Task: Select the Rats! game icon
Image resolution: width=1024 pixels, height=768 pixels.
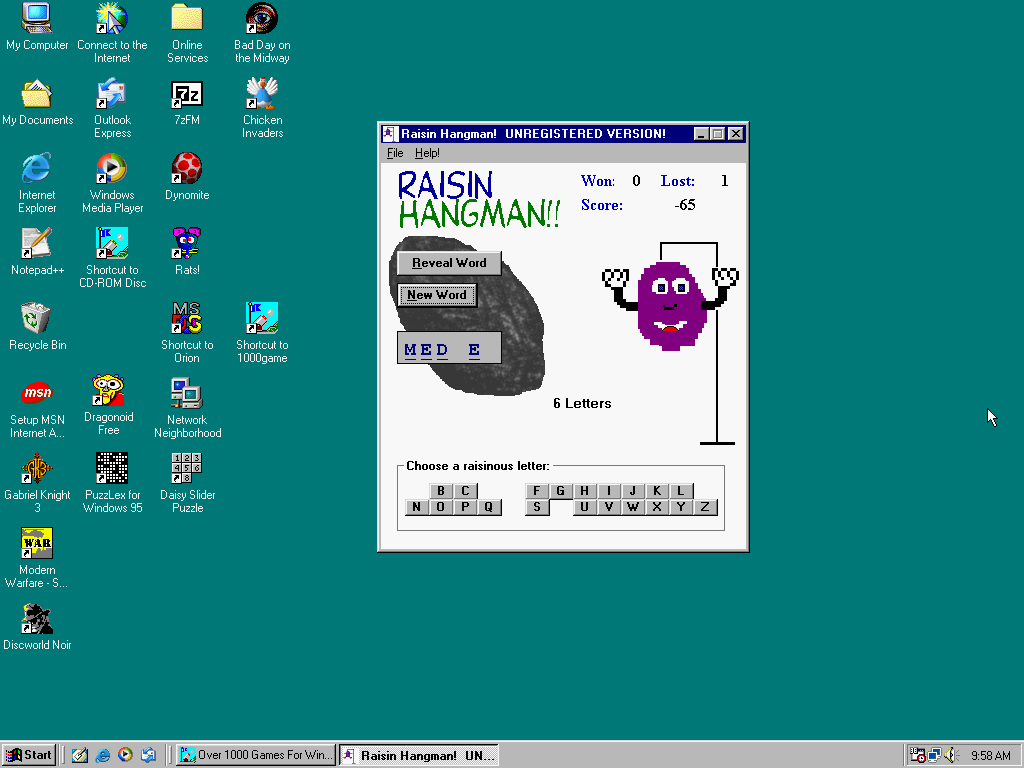Action: click(x=187, y=244)
